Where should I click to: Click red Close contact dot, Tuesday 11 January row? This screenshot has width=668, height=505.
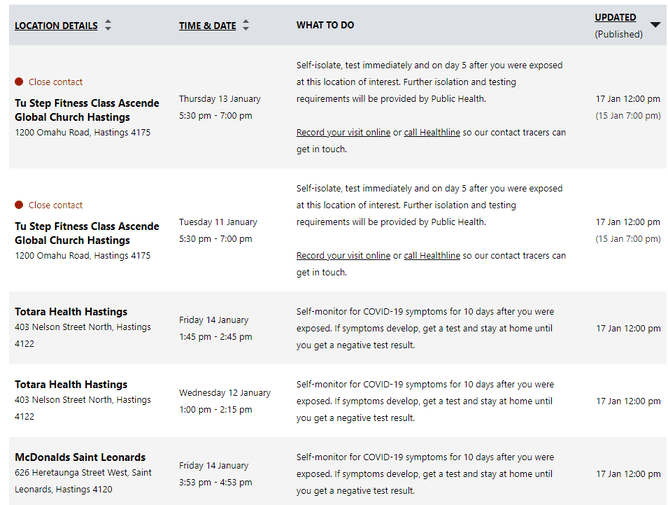[x=19, y=205]
